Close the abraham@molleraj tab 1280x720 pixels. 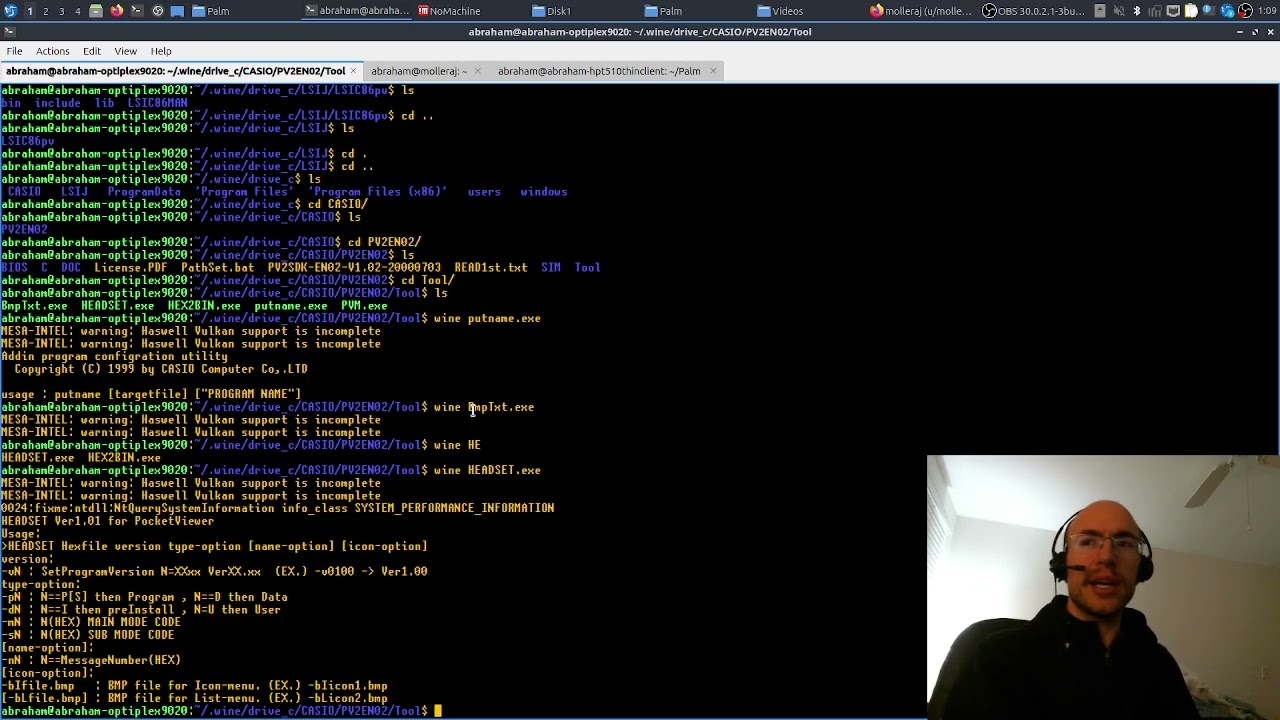click(x=477, y=71)
